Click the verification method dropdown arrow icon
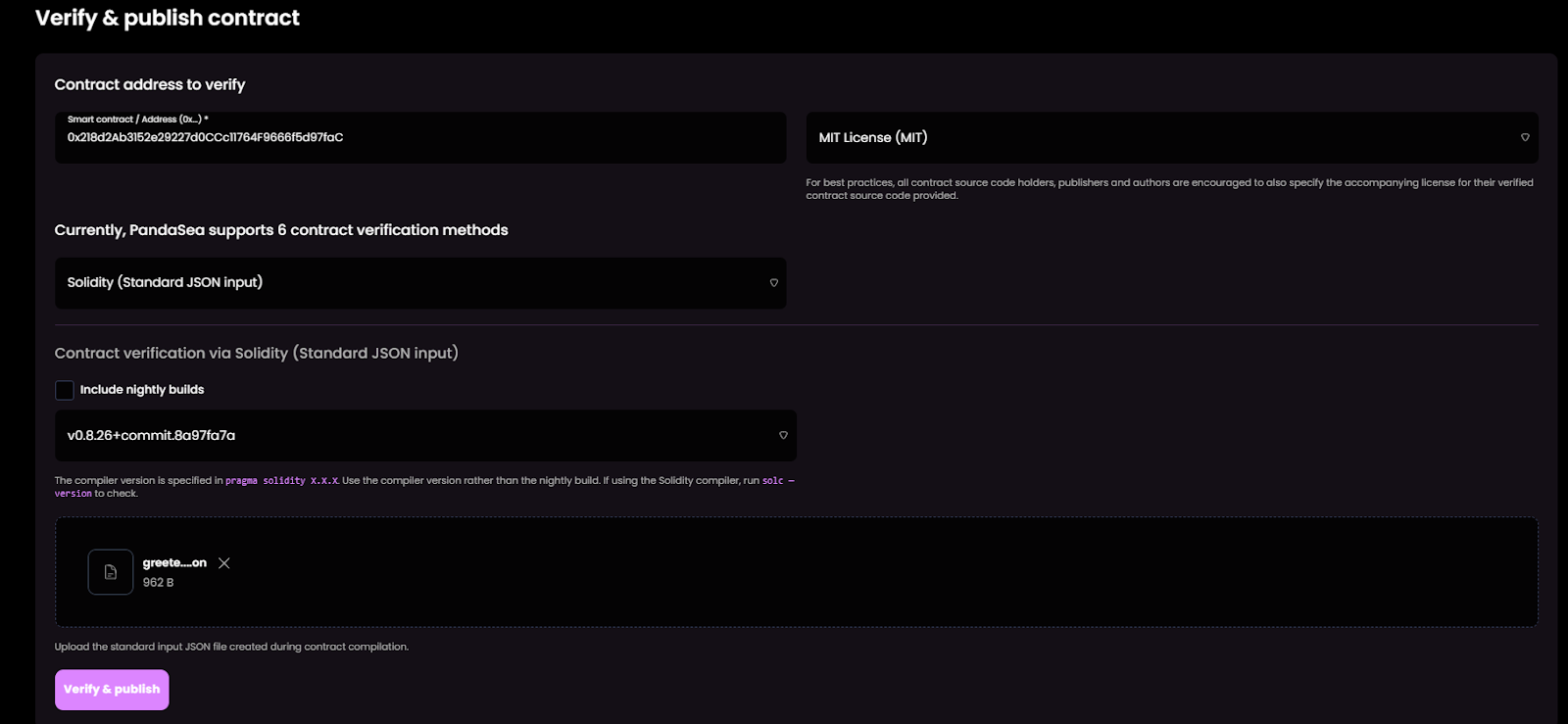 (773, 283)
